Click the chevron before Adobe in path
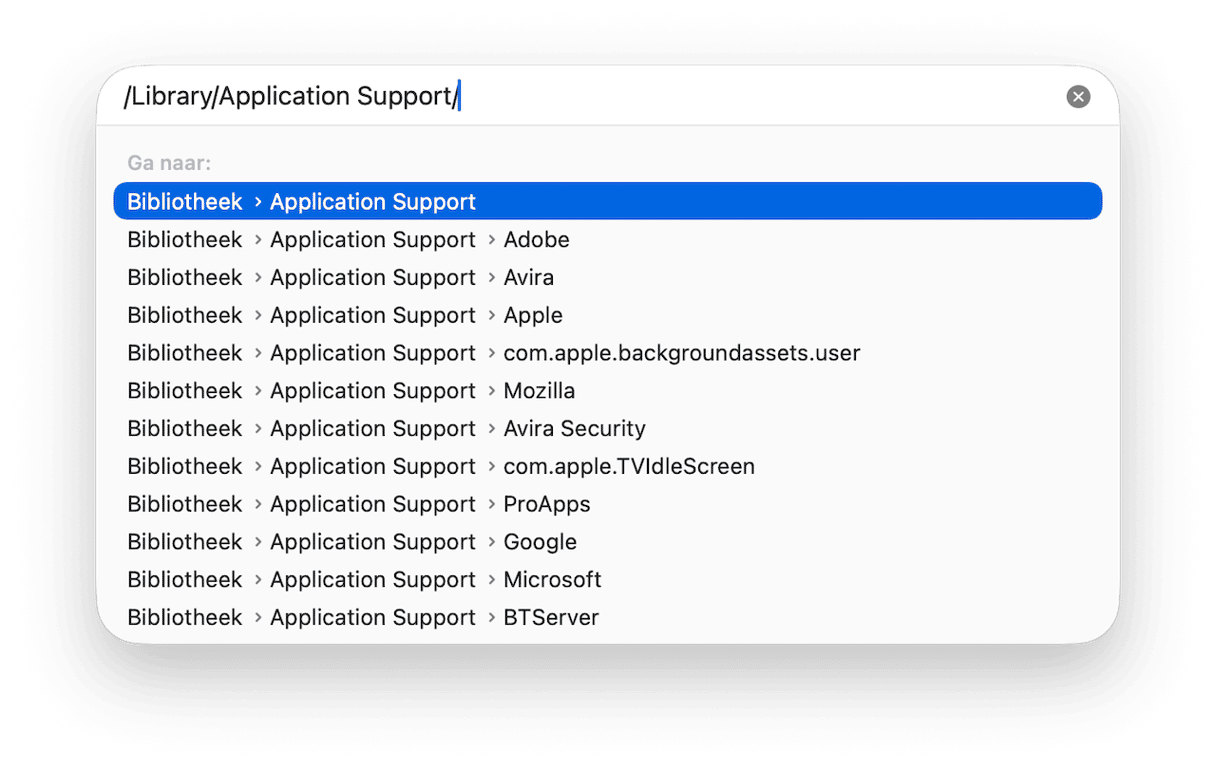Screen dimensions: 1216x771 point(492,240)
